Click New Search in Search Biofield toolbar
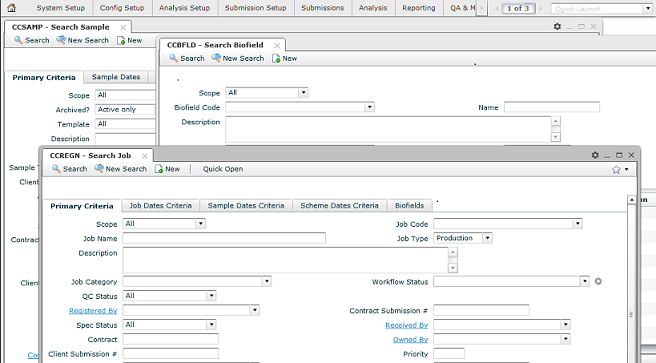Viewport: 656px width, 363px height. pyautogui.click(x=238, y=59)
